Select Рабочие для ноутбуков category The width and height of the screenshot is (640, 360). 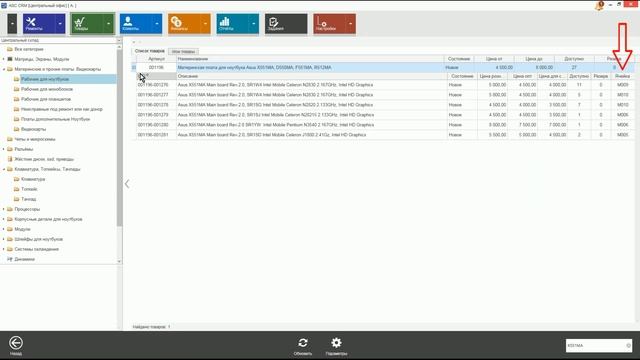point(45,79)
